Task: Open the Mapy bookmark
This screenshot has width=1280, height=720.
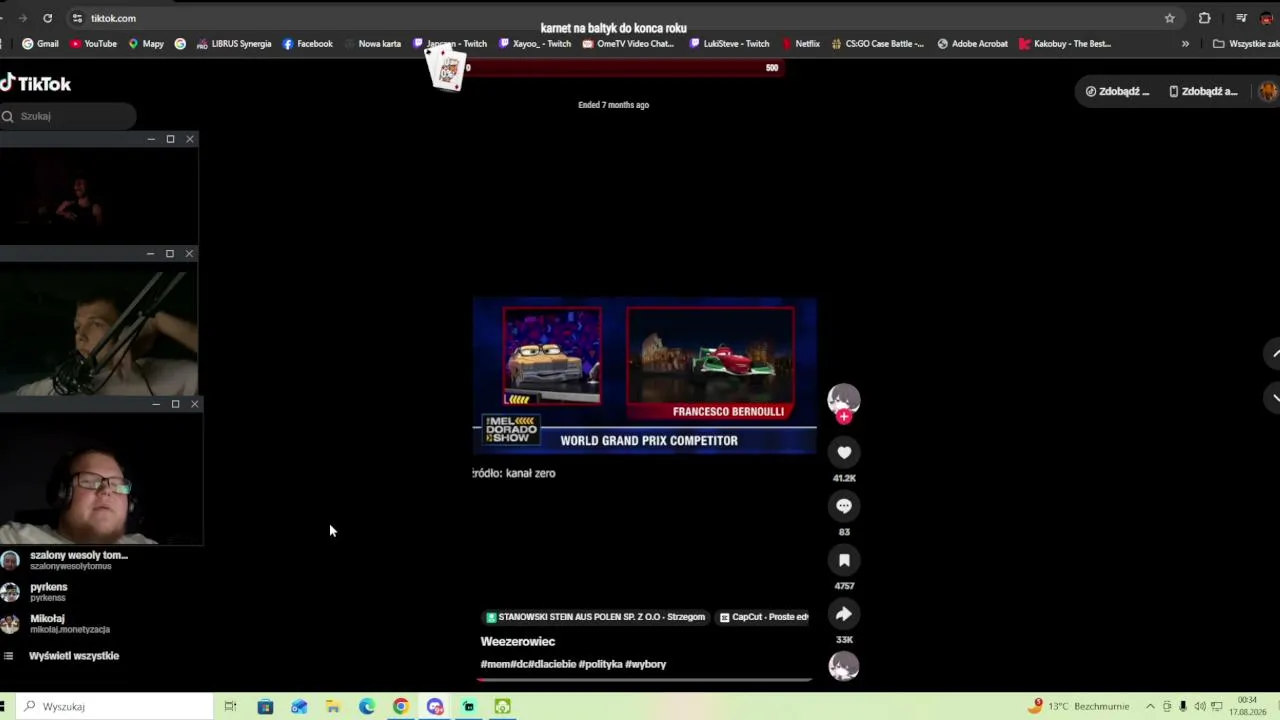Action: point(146,44)
